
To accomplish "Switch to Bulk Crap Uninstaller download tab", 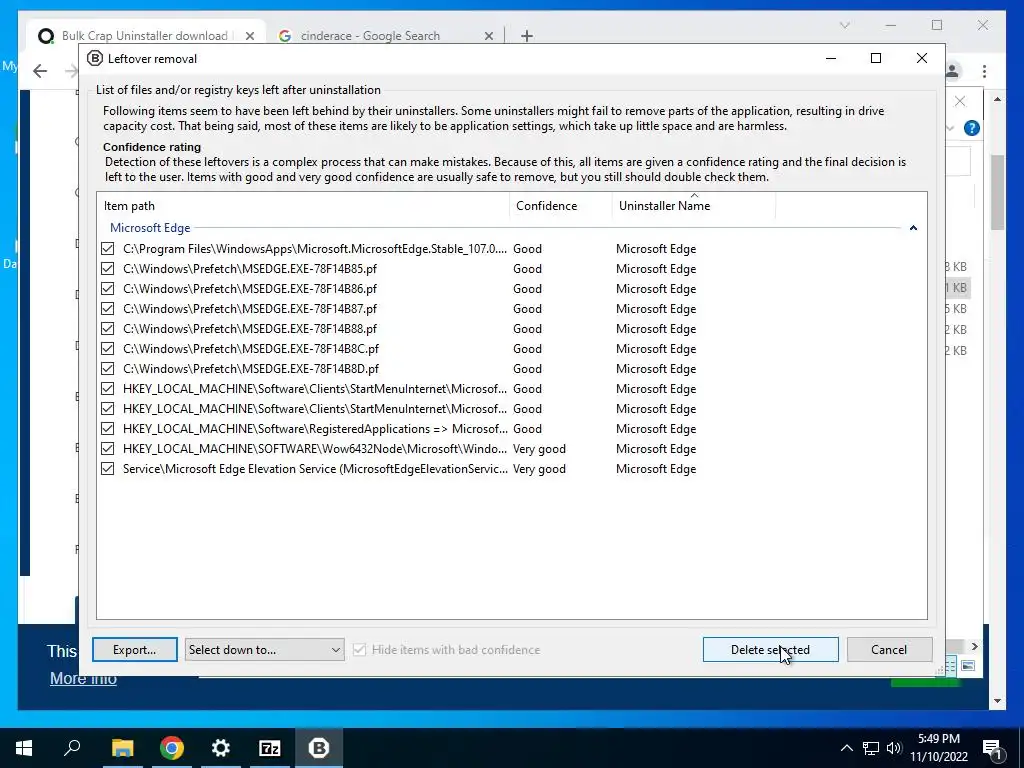I will point(144,36).
